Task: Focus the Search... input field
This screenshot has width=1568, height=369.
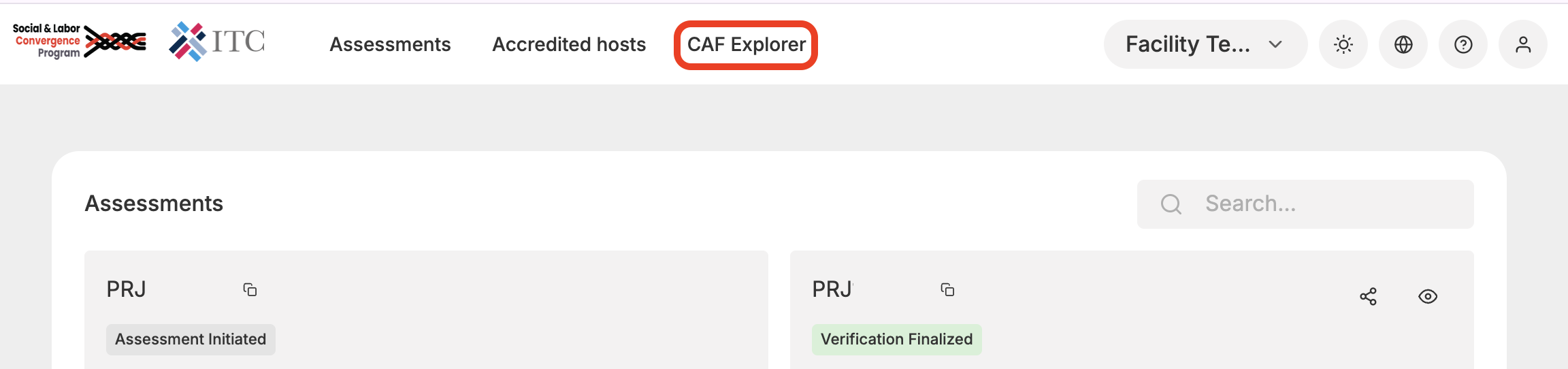Action: tap(1327, 204)
